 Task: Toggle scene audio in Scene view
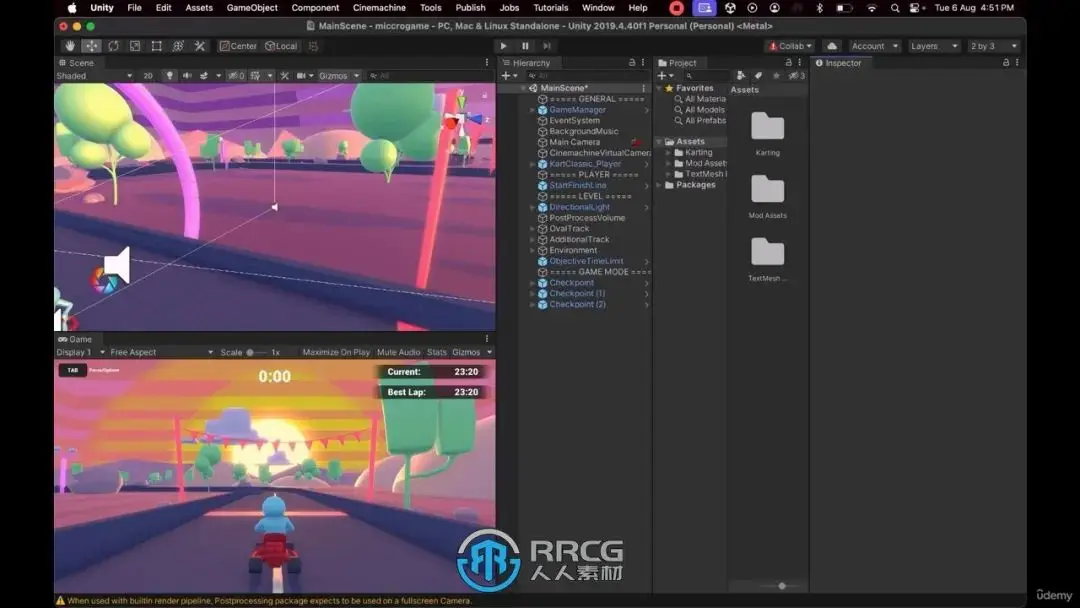(x=187, y=76)
